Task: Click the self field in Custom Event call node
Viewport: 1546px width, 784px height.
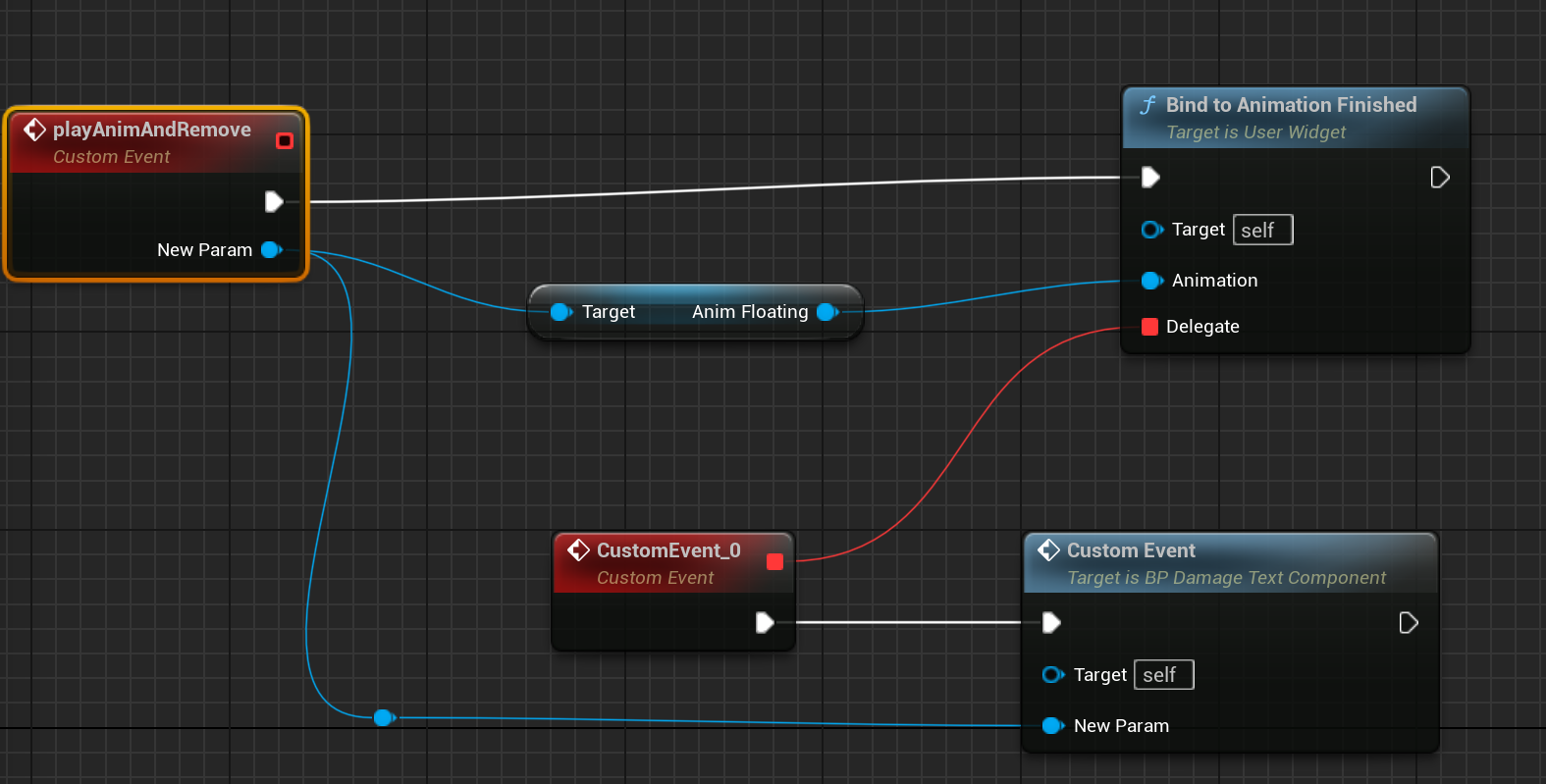Action: pyautogui.click(x=1164, y=675)
